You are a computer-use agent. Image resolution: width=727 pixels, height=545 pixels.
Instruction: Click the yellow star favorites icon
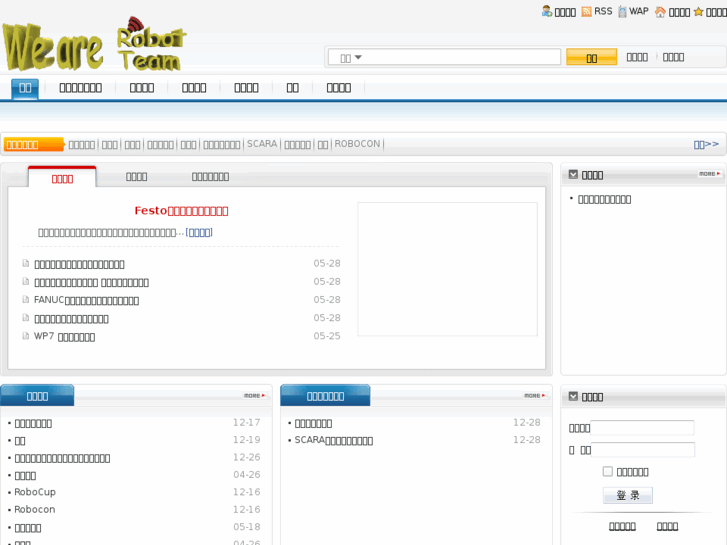point(698,12)
